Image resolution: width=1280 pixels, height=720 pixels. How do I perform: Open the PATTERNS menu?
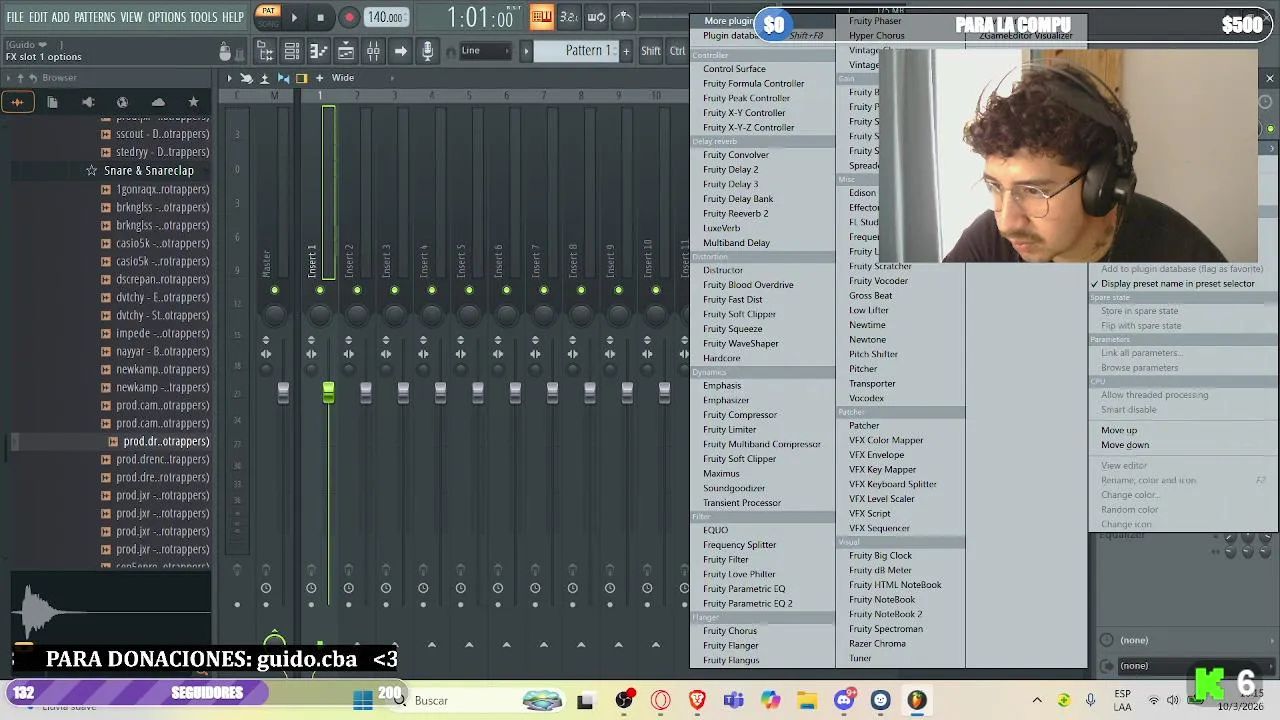point(95,18)
